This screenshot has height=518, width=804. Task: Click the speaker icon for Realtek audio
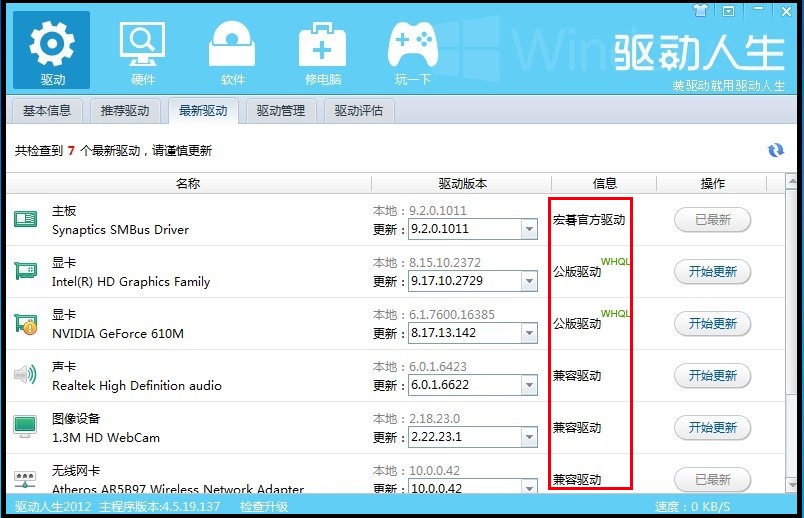pos(25,375)
